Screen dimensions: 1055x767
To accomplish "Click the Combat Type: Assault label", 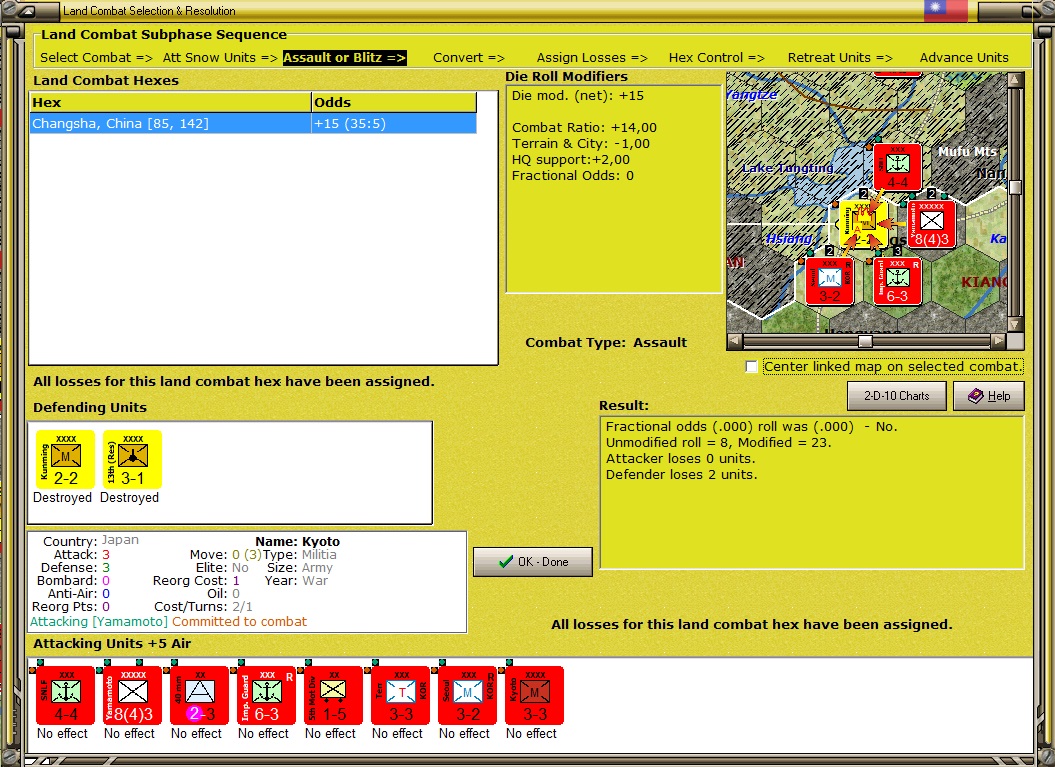I will tap(606, 342).
